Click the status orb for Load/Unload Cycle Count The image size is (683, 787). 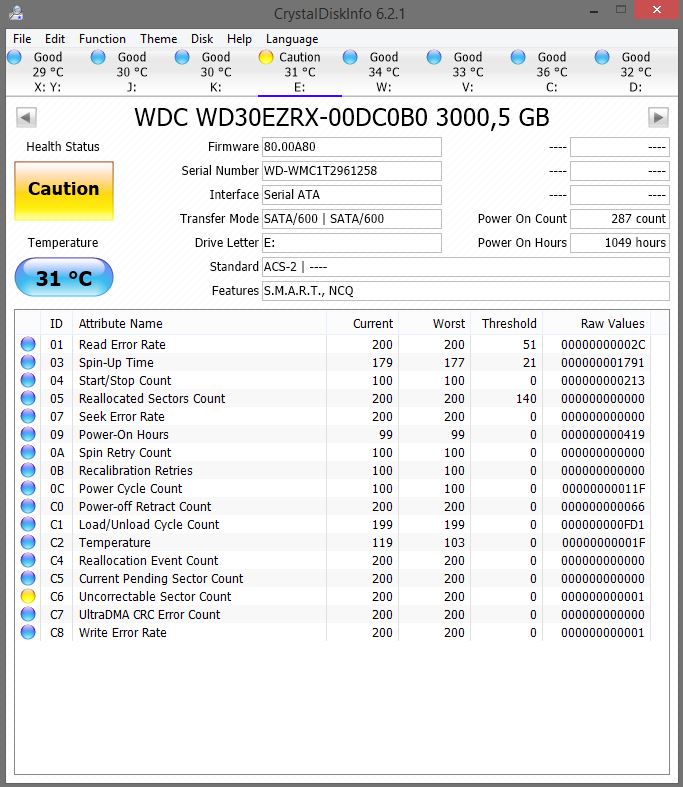(28, 524)
